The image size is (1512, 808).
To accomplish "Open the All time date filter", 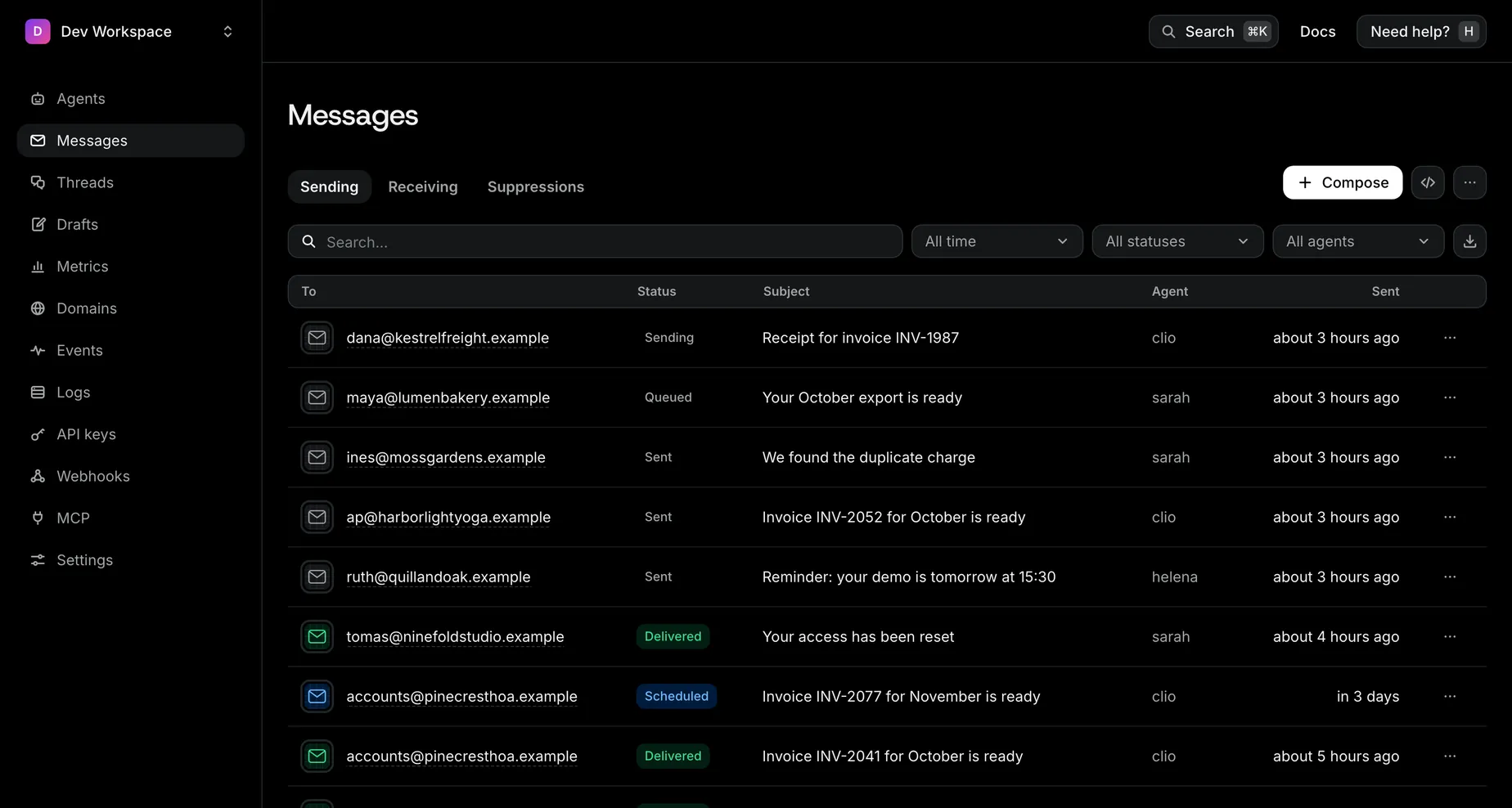I will click(x=997, y=241).
